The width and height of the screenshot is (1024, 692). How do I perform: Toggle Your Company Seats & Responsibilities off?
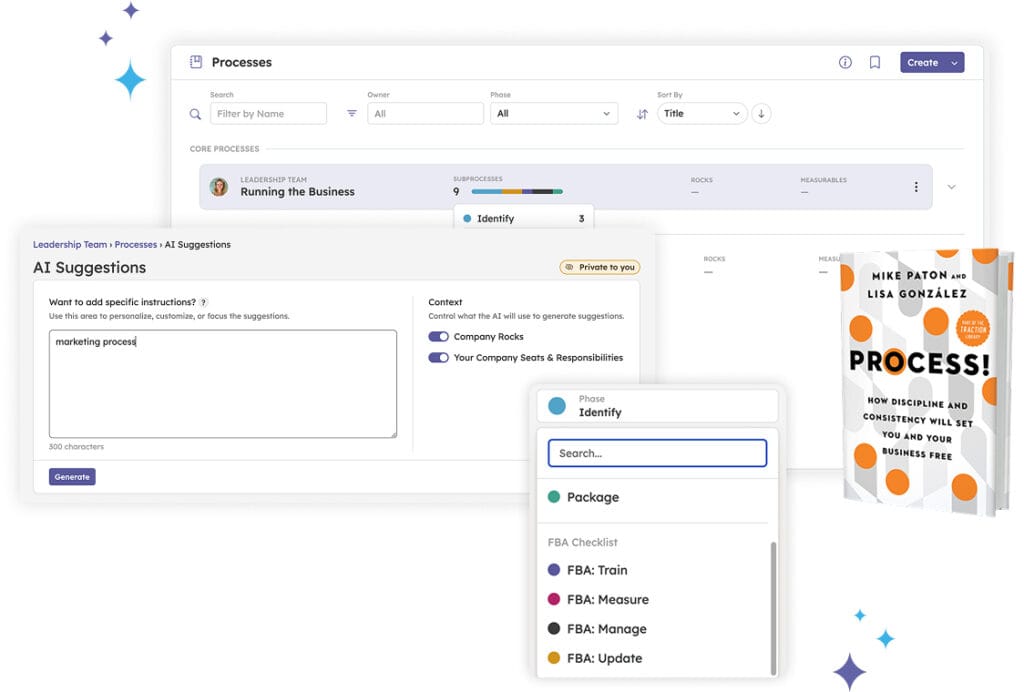point(438,357)
